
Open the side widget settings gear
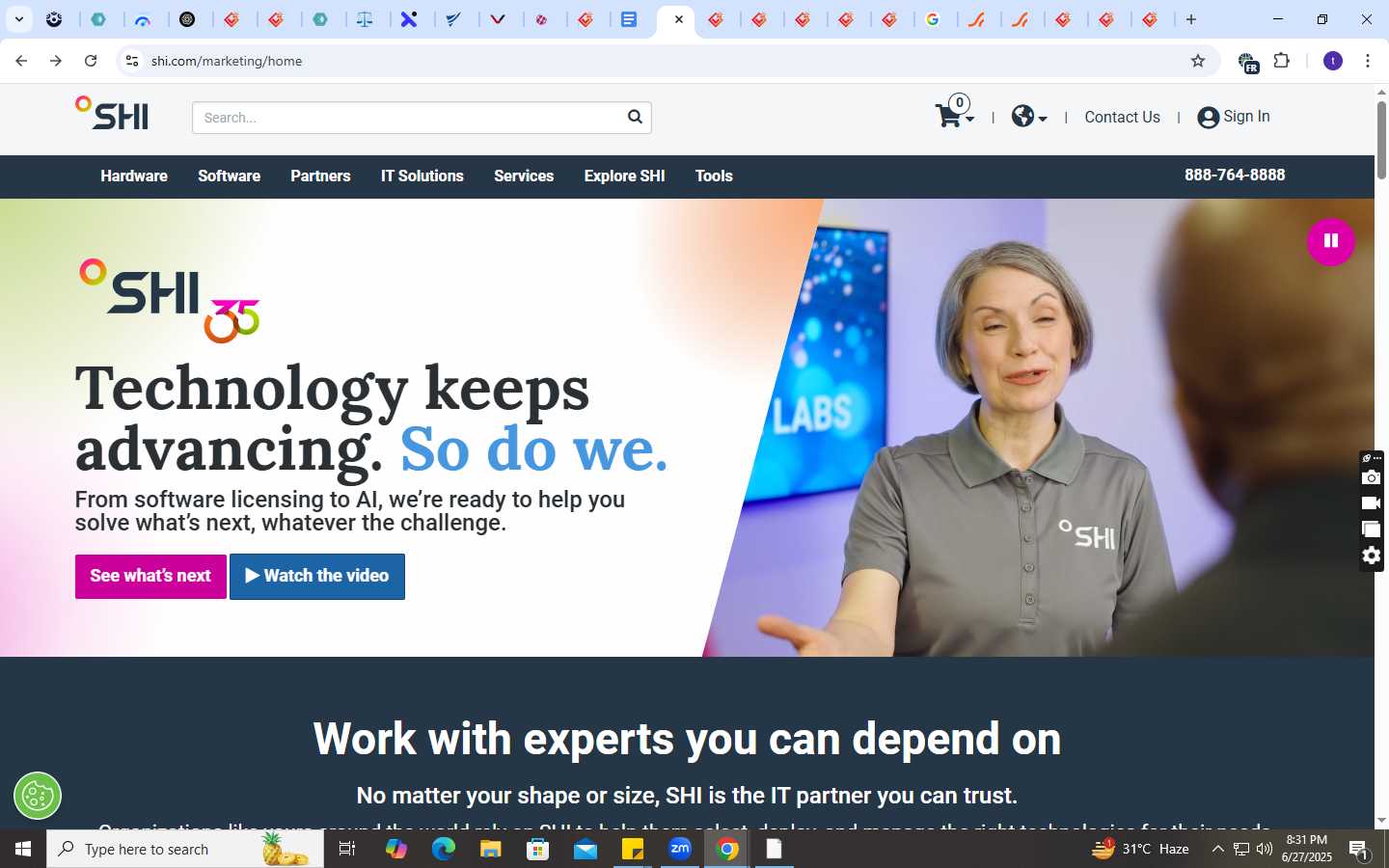click(1371, 556)
